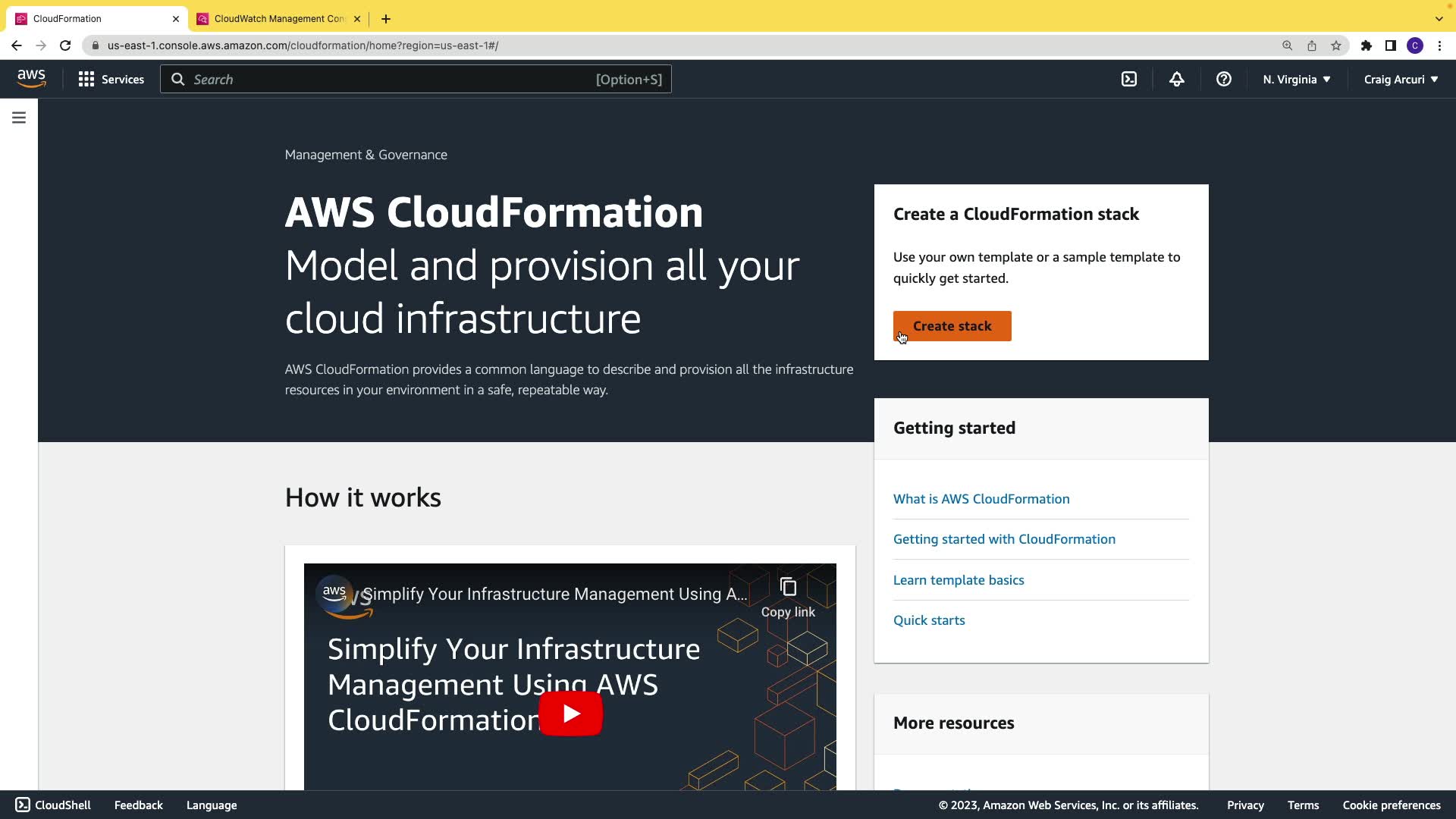Click the Create stack button
The width and height of the screenshot is (1456, 819).
click(x=952, y=326)
